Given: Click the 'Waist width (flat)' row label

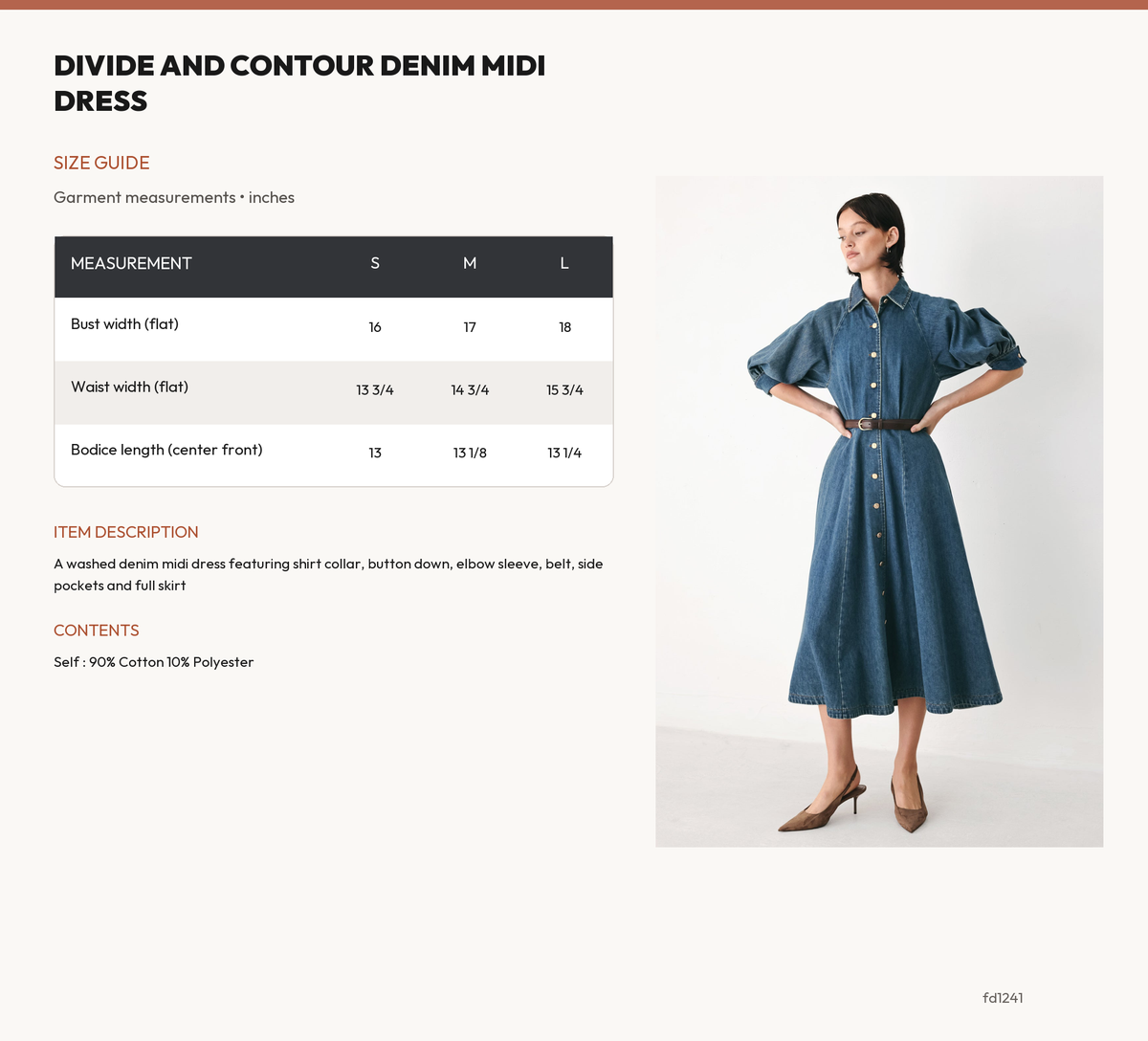Looking at the screenshot, I should click(x=129, y=388).
